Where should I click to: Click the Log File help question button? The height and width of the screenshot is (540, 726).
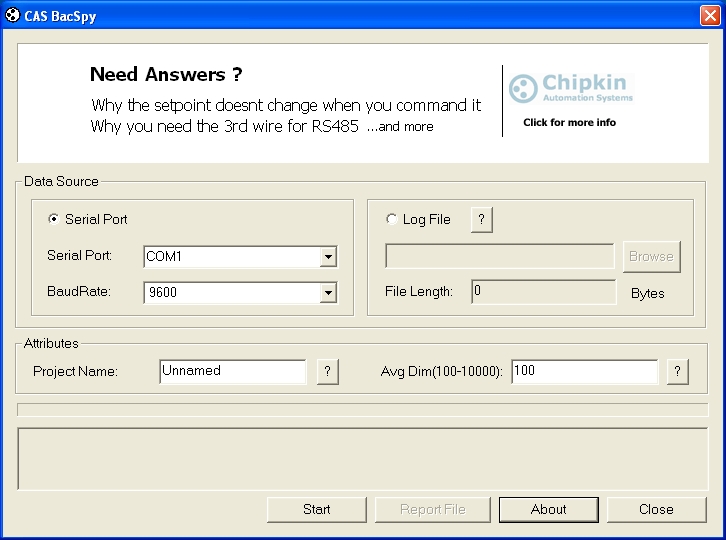[482, 220]
